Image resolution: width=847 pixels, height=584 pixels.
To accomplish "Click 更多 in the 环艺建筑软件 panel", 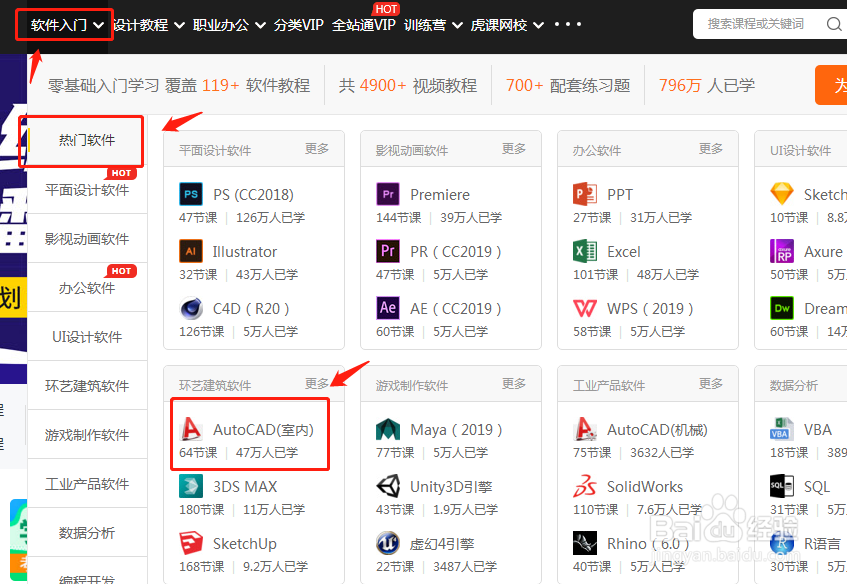I will [317, 384].
